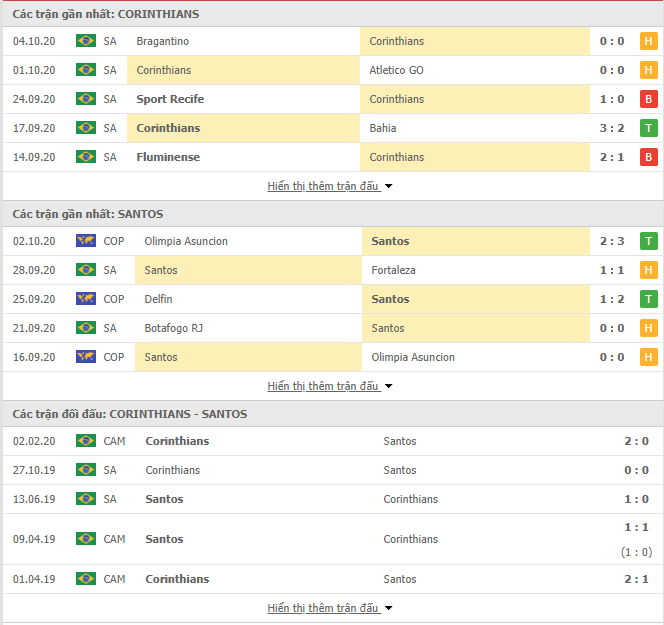Click the red B badge for Fluminense match
The image size is (664, 625).
648,157
